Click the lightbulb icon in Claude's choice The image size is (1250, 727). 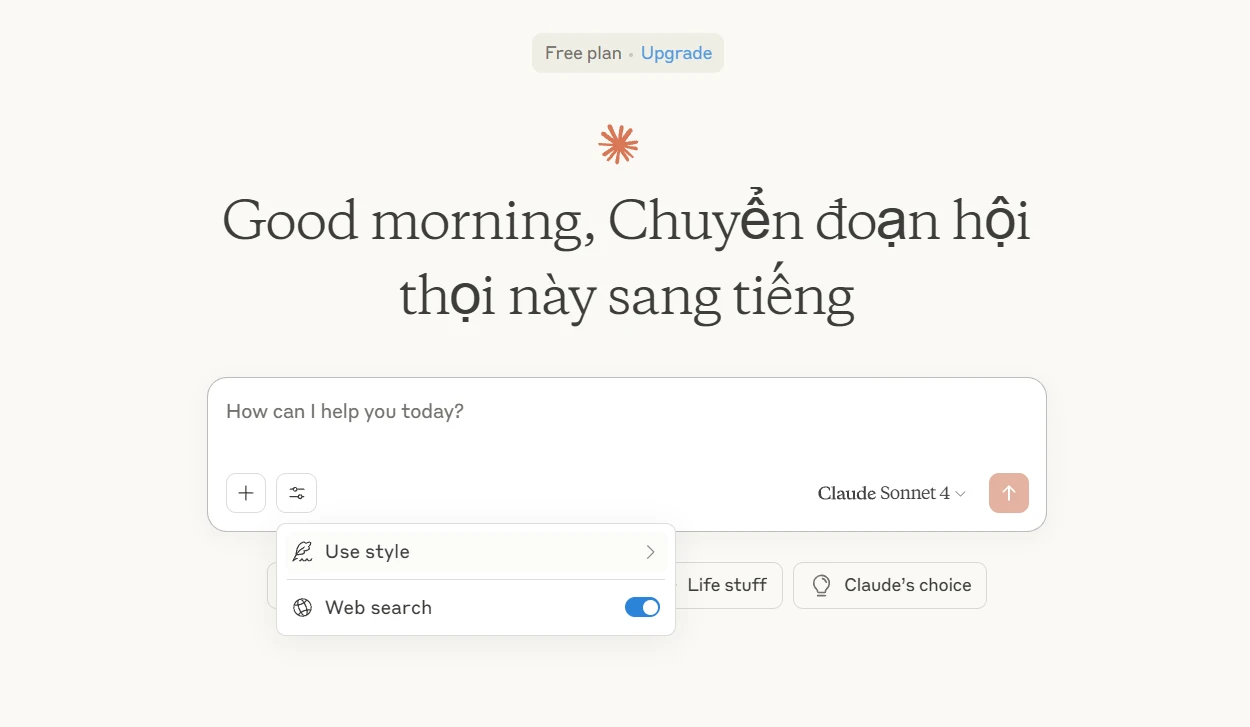821,585
